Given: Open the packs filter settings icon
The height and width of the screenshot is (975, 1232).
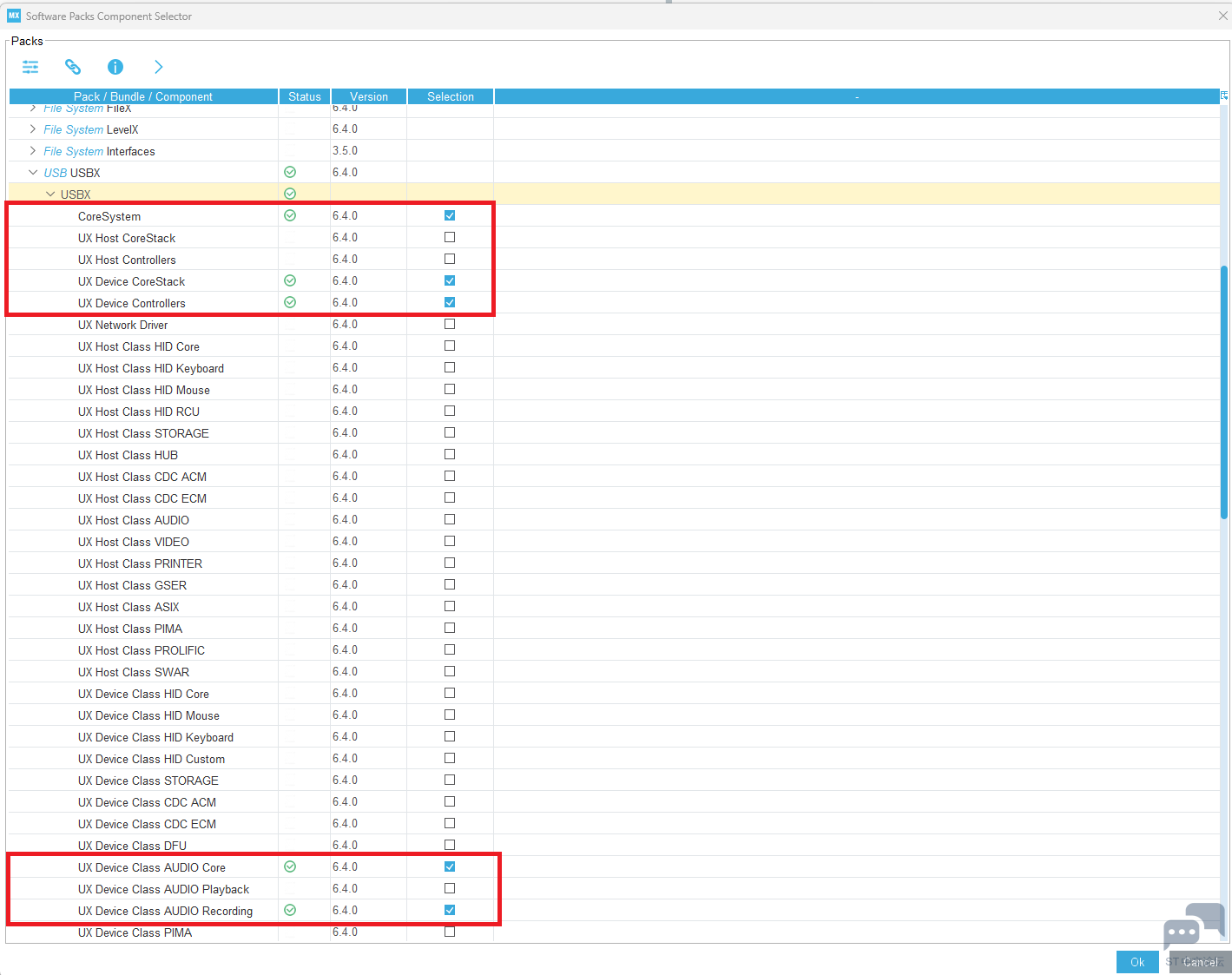Looking at the screenshot, I should coord(30,67).
